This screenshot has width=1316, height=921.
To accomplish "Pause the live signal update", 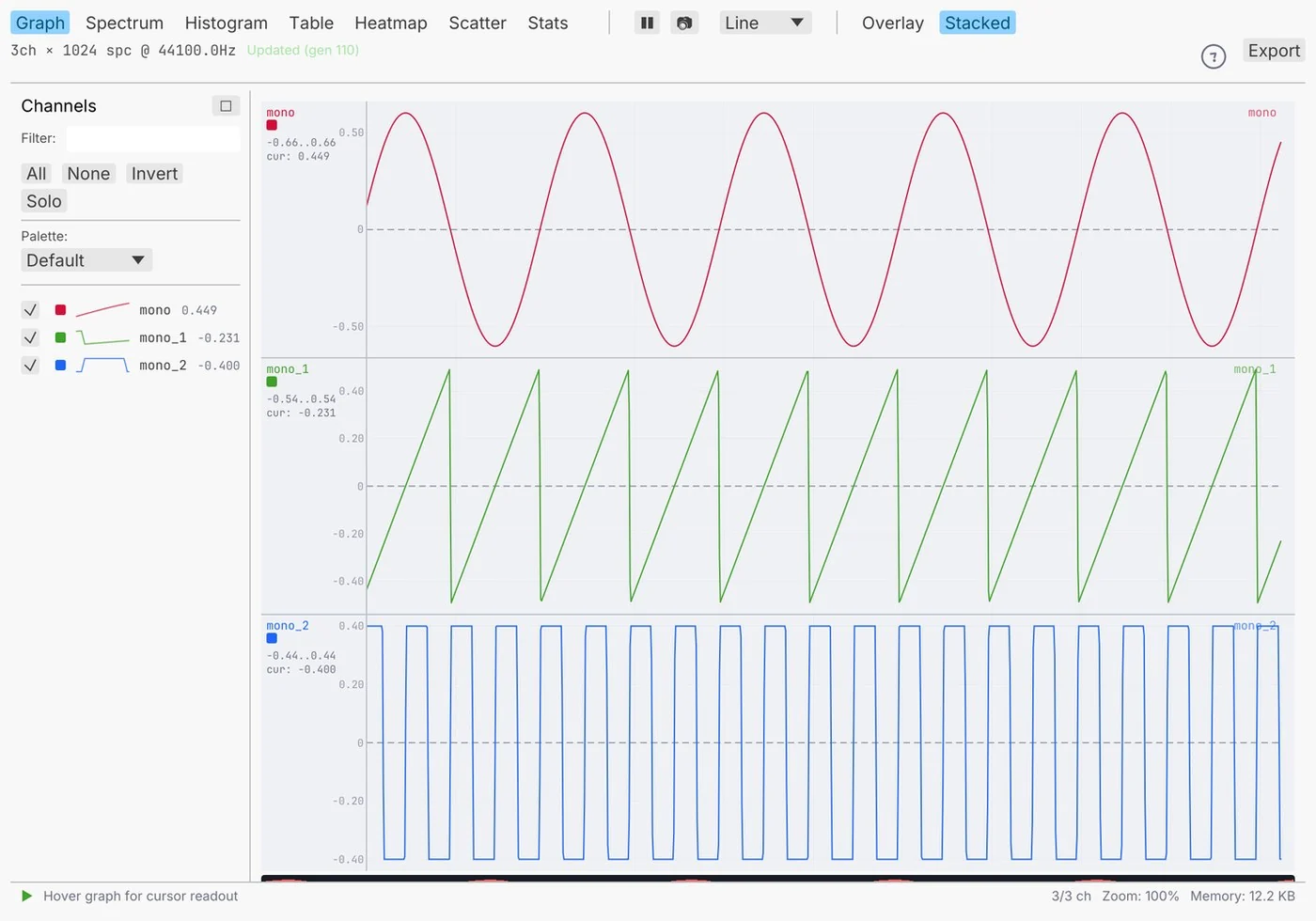I will pos(647,23).
